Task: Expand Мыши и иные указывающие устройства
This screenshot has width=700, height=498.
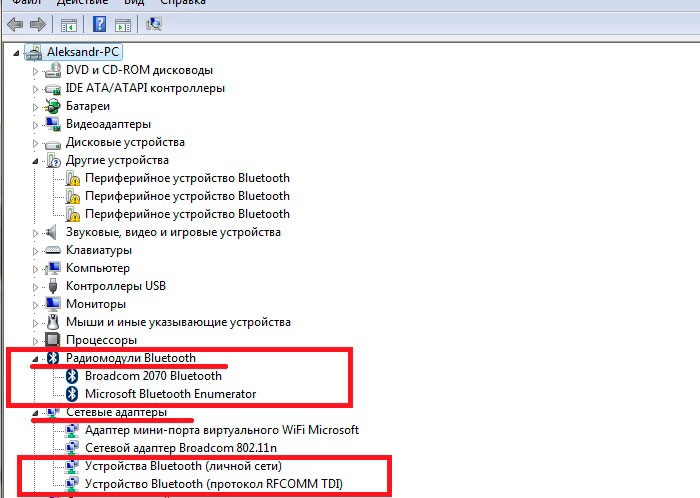Action: coord(35,323)
